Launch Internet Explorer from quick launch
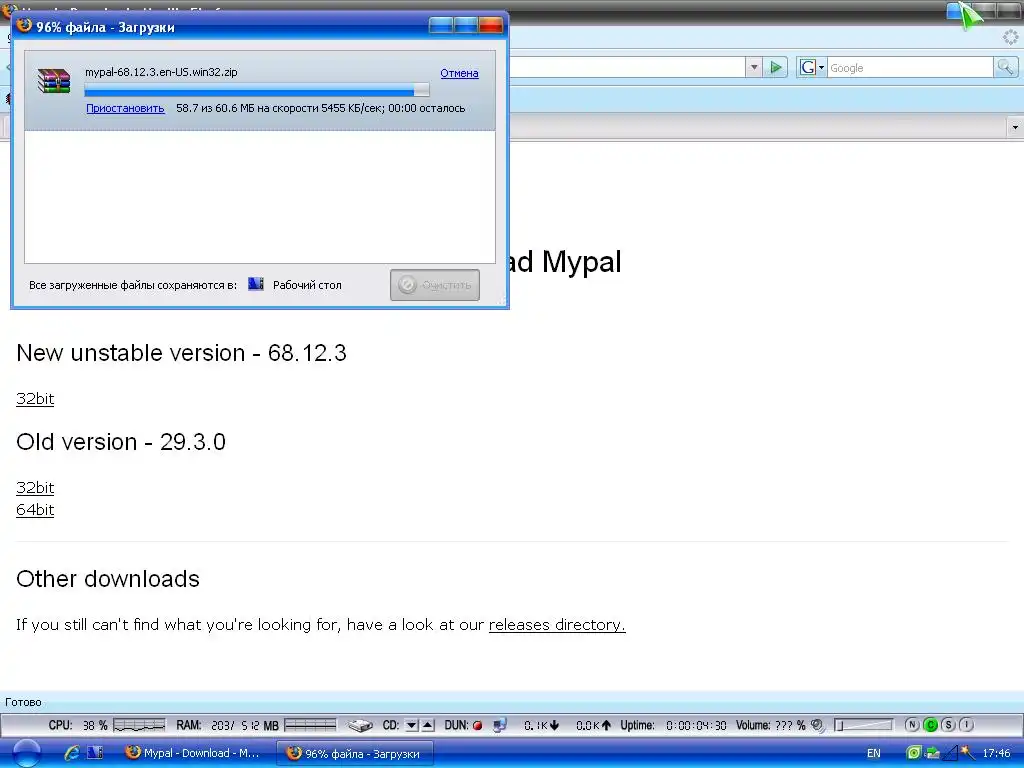1024x768 pixels. pyautogui.click(x=72, y=753)
